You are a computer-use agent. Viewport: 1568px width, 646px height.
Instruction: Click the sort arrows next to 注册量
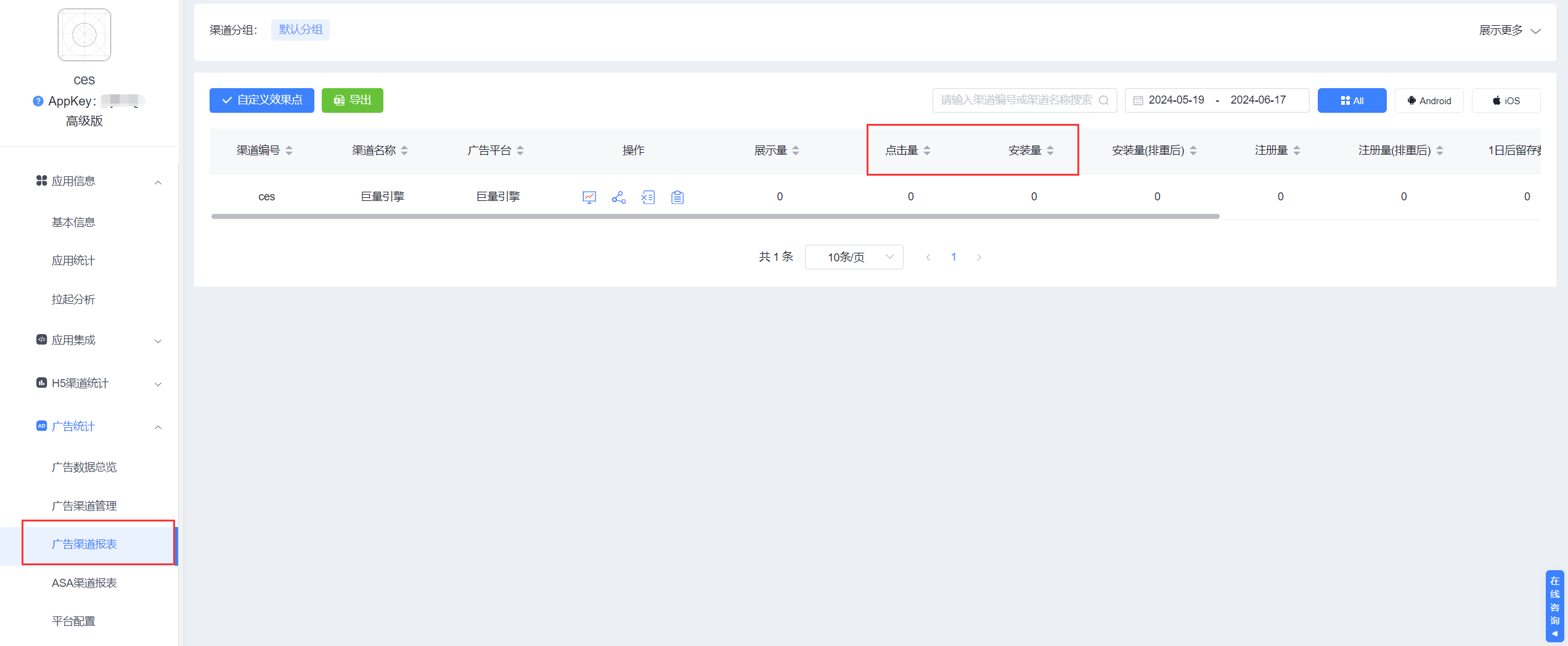(x=1297, y=150)
